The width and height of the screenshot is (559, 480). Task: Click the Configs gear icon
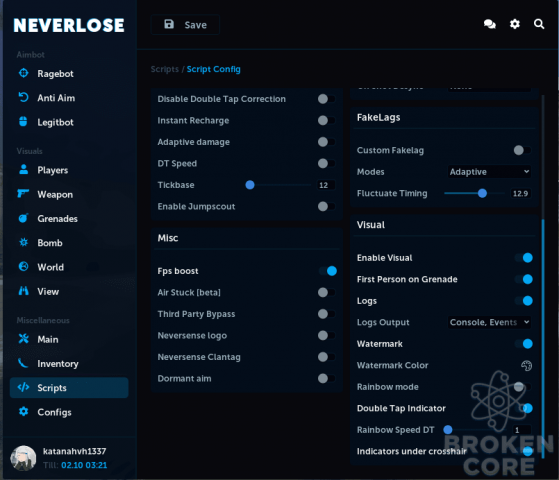(x=24, y=412)
